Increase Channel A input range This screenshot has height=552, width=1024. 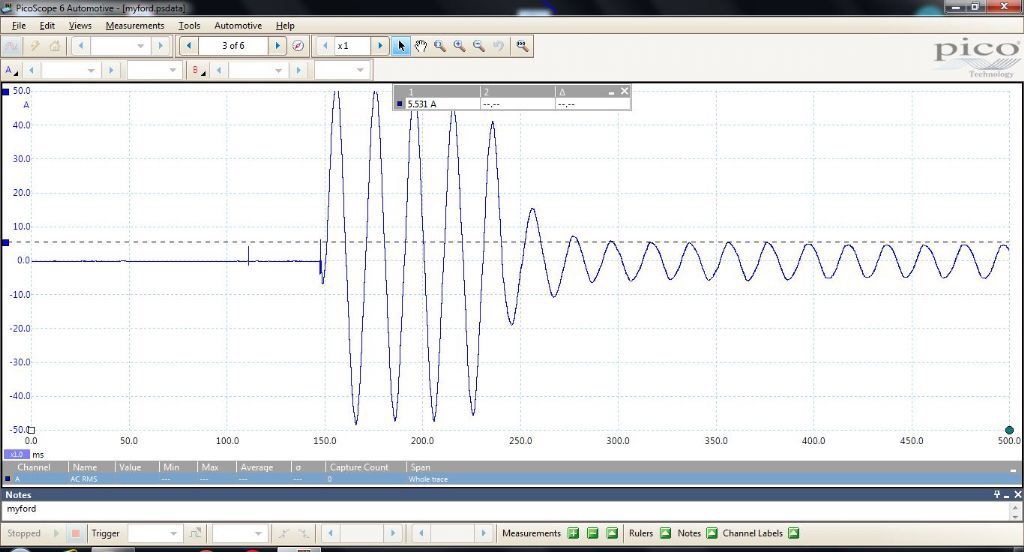coord(111,70)
